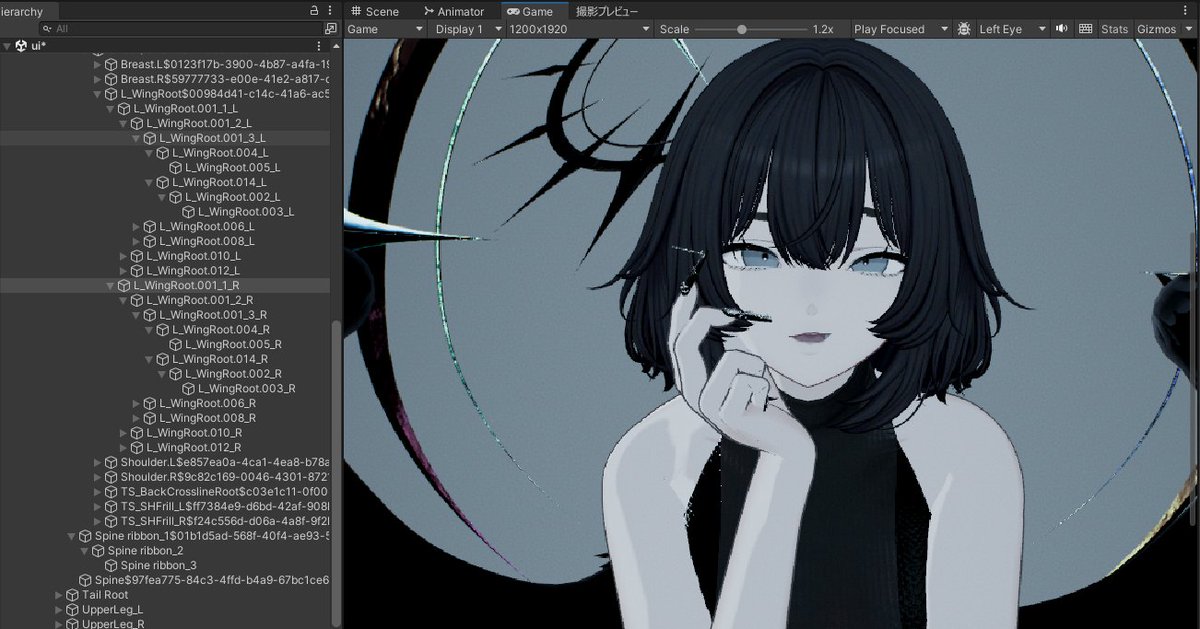Click the cube icon of UpperLeg_L
This screenshot has height=629, width=1200.
(72, 609)
